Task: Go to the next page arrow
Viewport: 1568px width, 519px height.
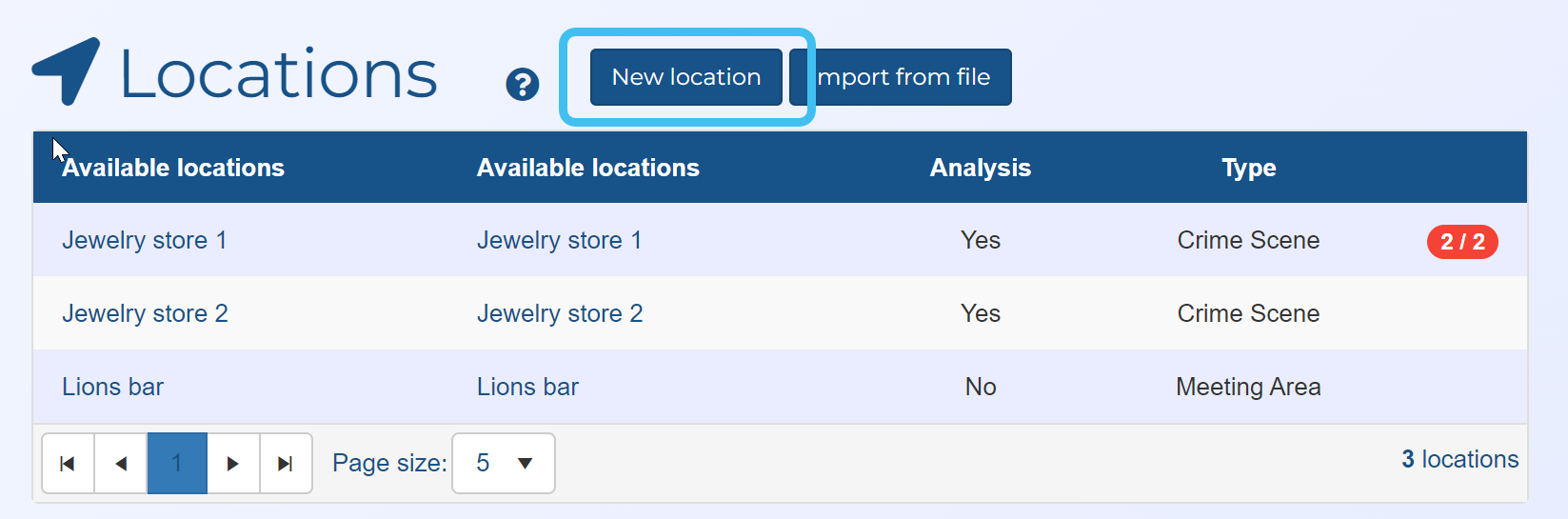Action: [233, 464]
